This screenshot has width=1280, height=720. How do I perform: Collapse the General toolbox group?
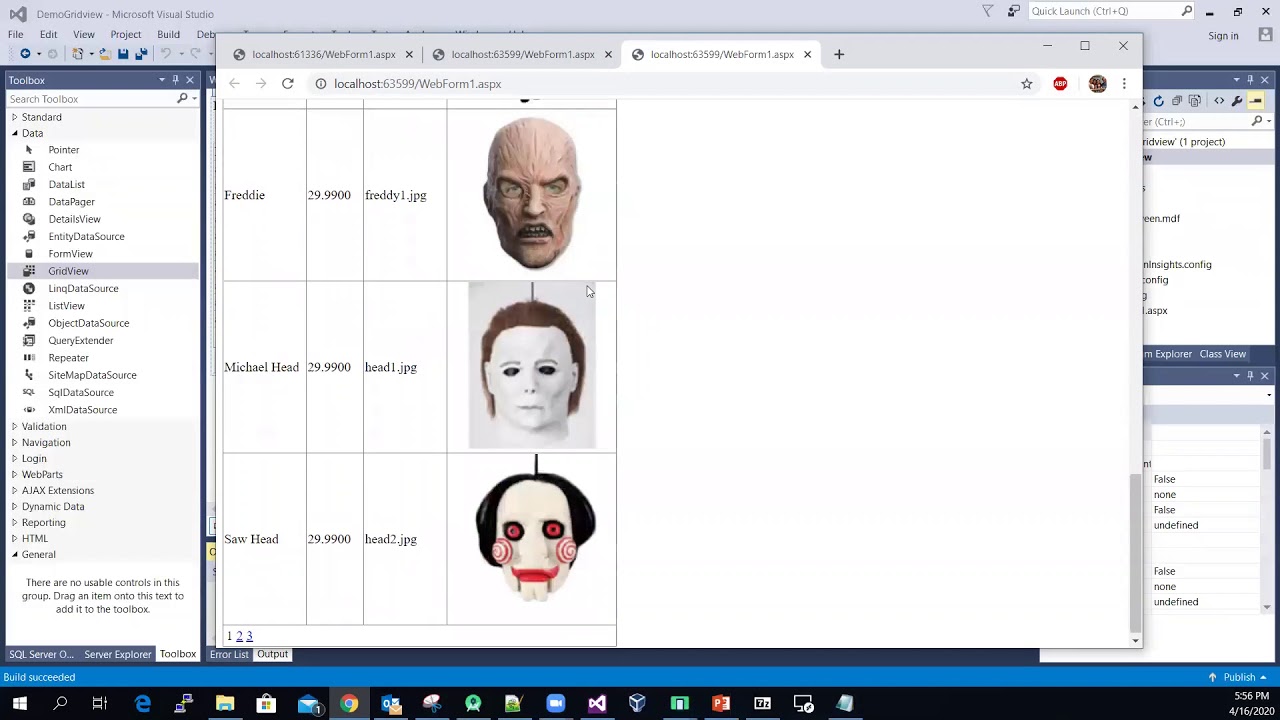click(x=14, y=554)
